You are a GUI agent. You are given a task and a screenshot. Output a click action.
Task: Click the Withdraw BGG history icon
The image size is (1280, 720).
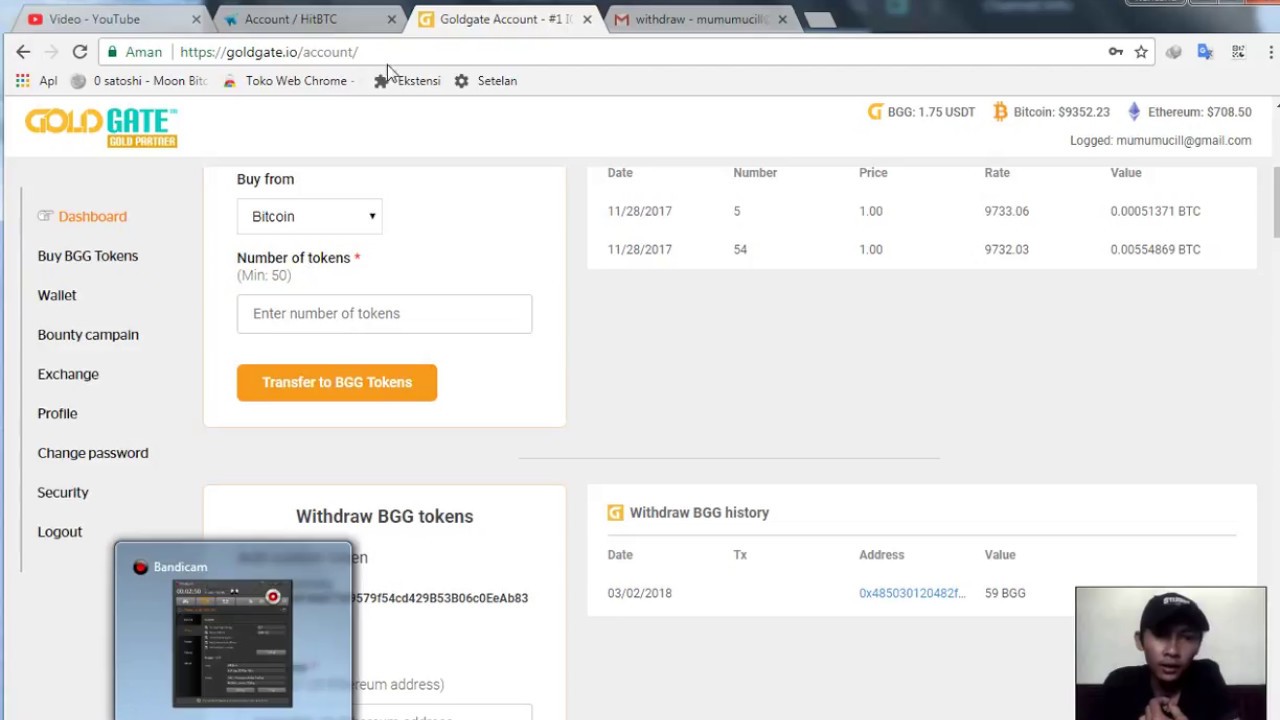point(615,513)
